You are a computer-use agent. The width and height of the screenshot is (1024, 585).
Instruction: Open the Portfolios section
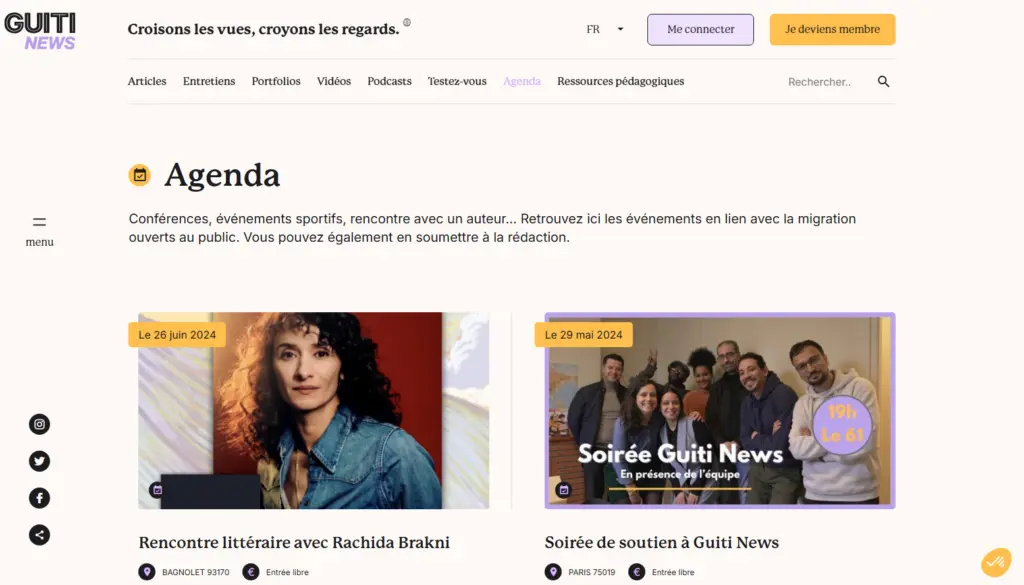[x=276, y=81]
